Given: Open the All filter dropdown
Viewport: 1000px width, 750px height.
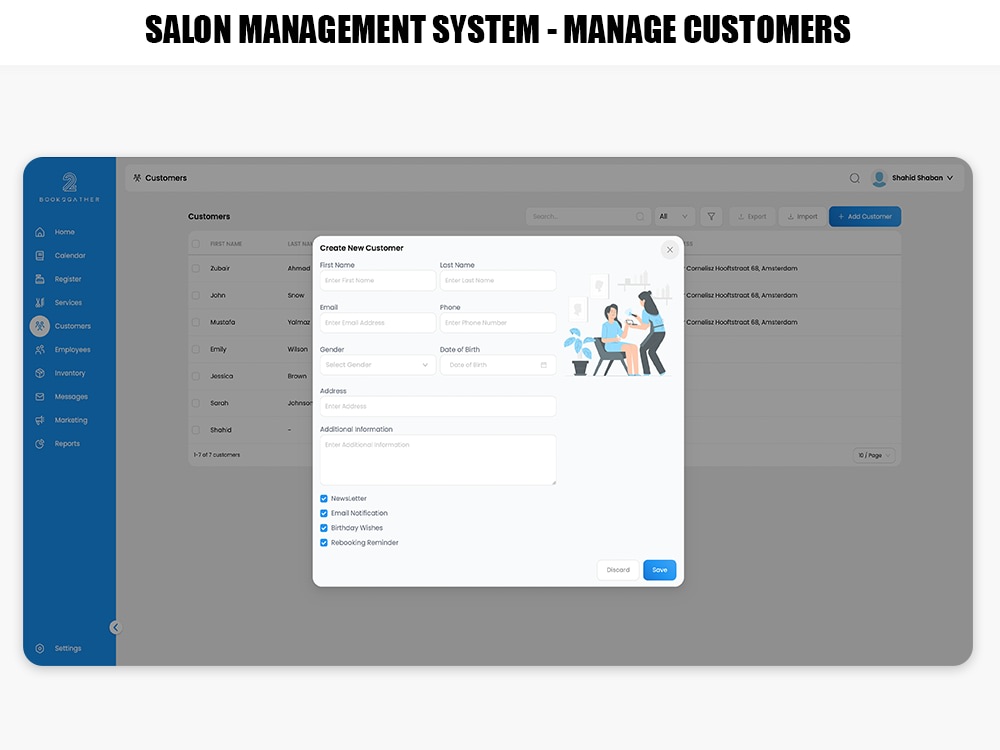Looking at the screenshot, I should [675, 217].
